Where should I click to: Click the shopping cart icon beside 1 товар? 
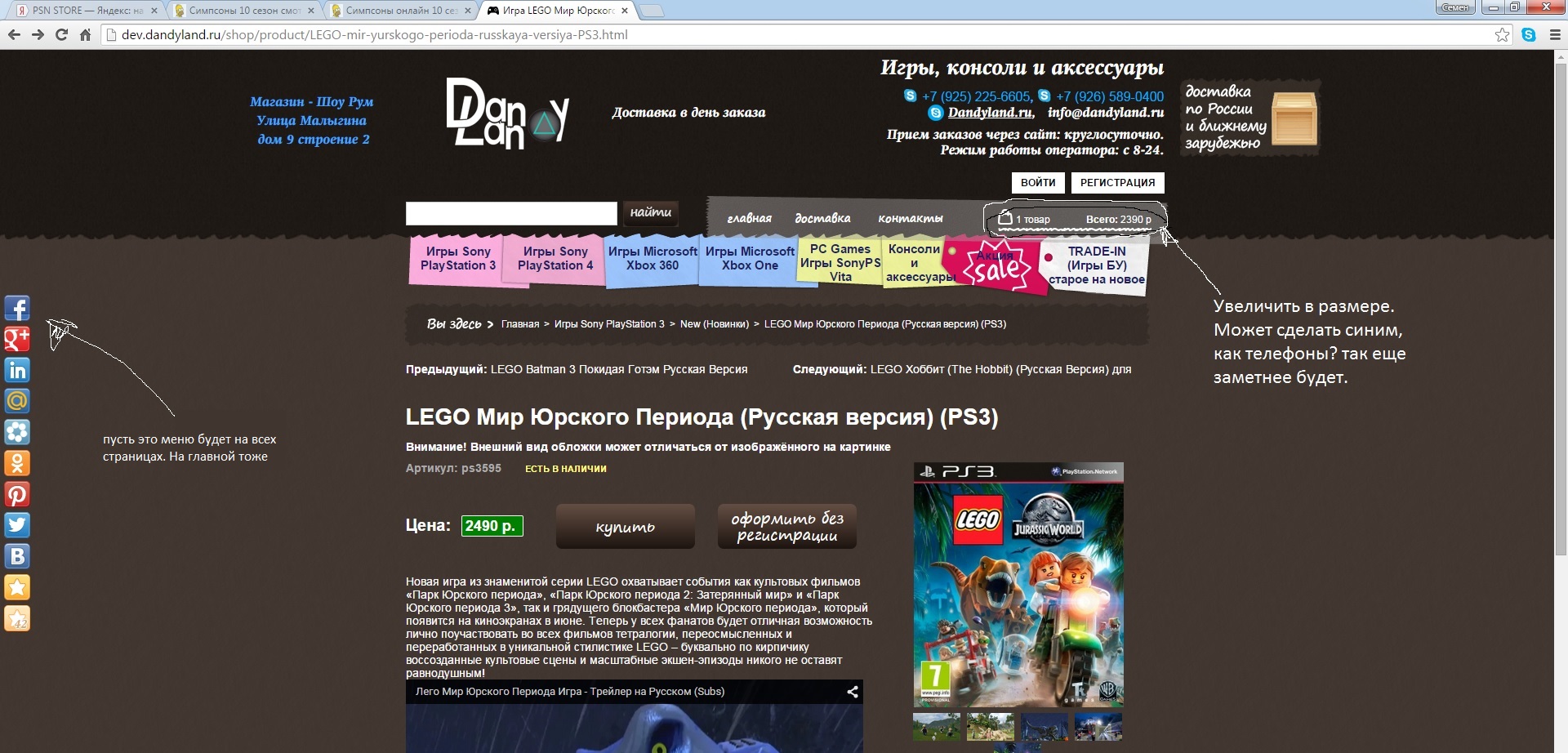point(1005,218)
